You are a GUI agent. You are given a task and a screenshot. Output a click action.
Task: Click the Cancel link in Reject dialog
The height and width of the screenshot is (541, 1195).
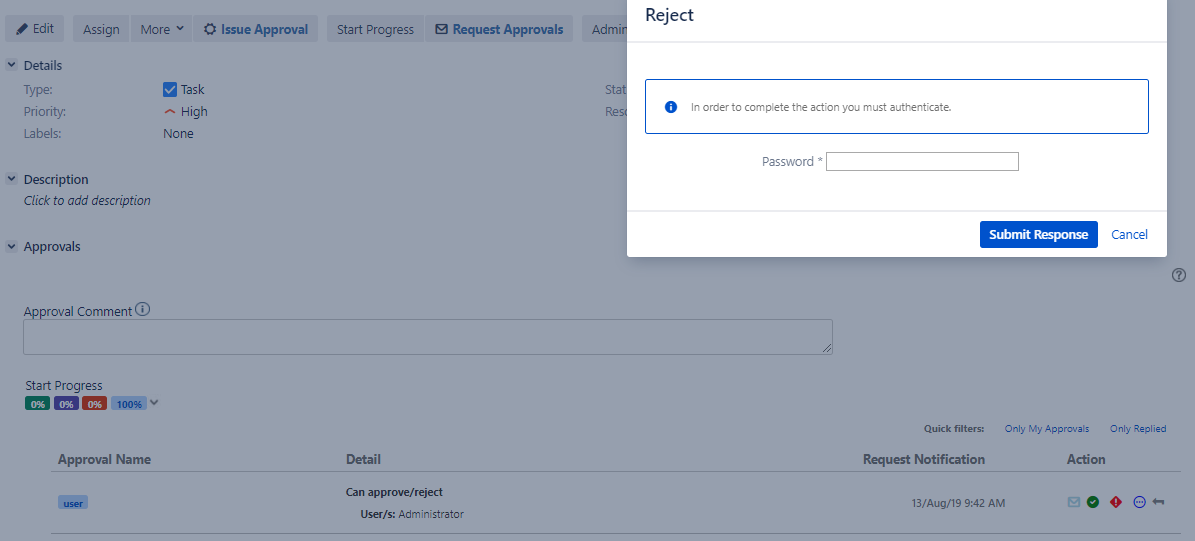point(1129,234)
